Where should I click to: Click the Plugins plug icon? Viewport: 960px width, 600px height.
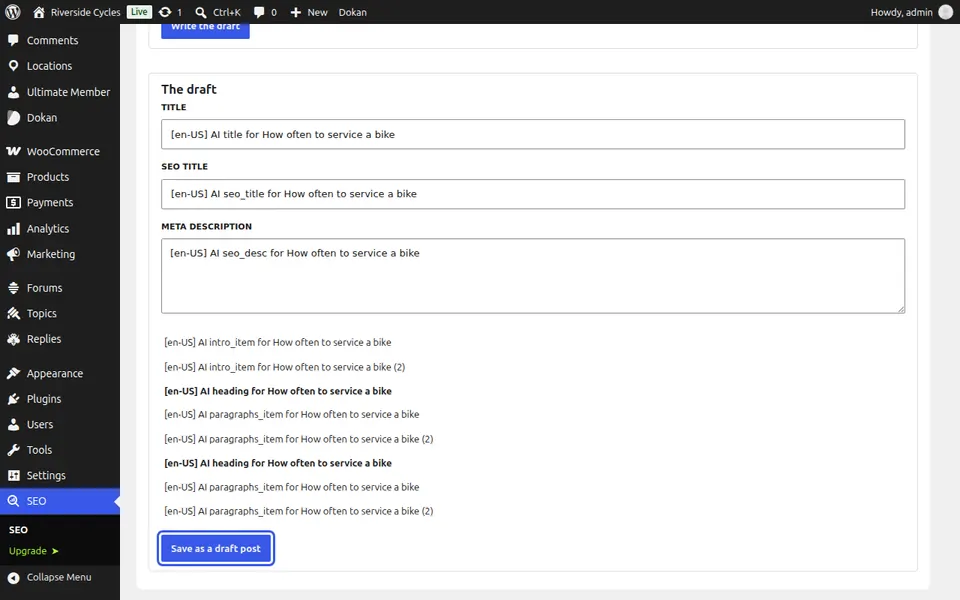(13, 399)
